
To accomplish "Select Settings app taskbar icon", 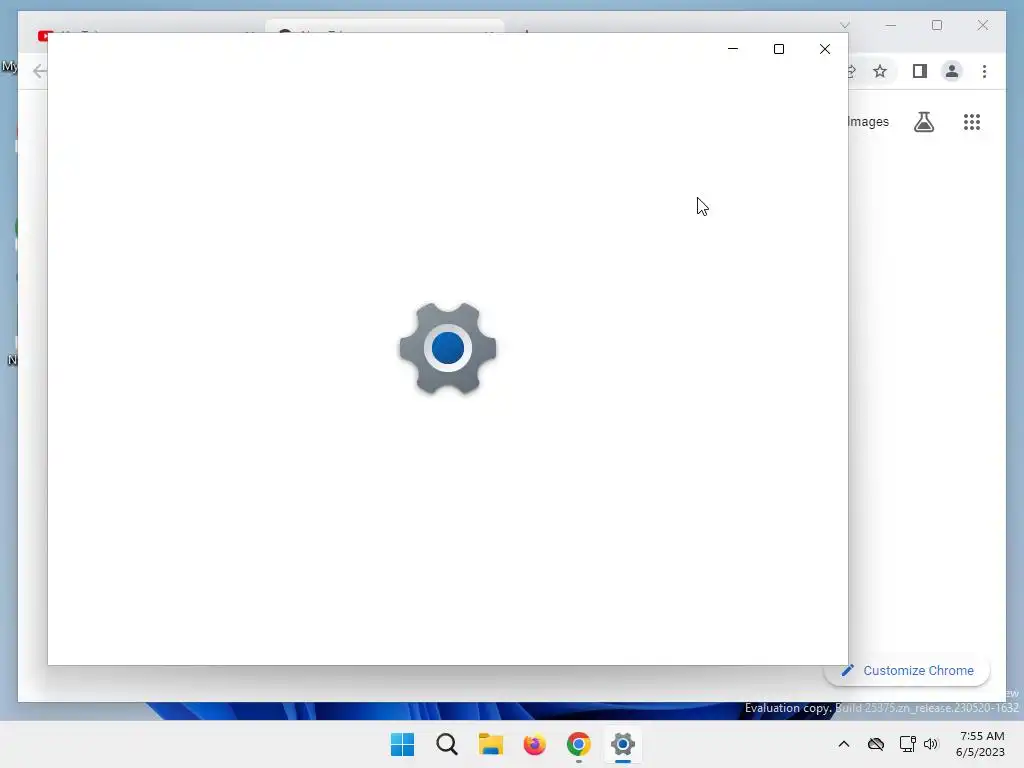I will [623, 744].
